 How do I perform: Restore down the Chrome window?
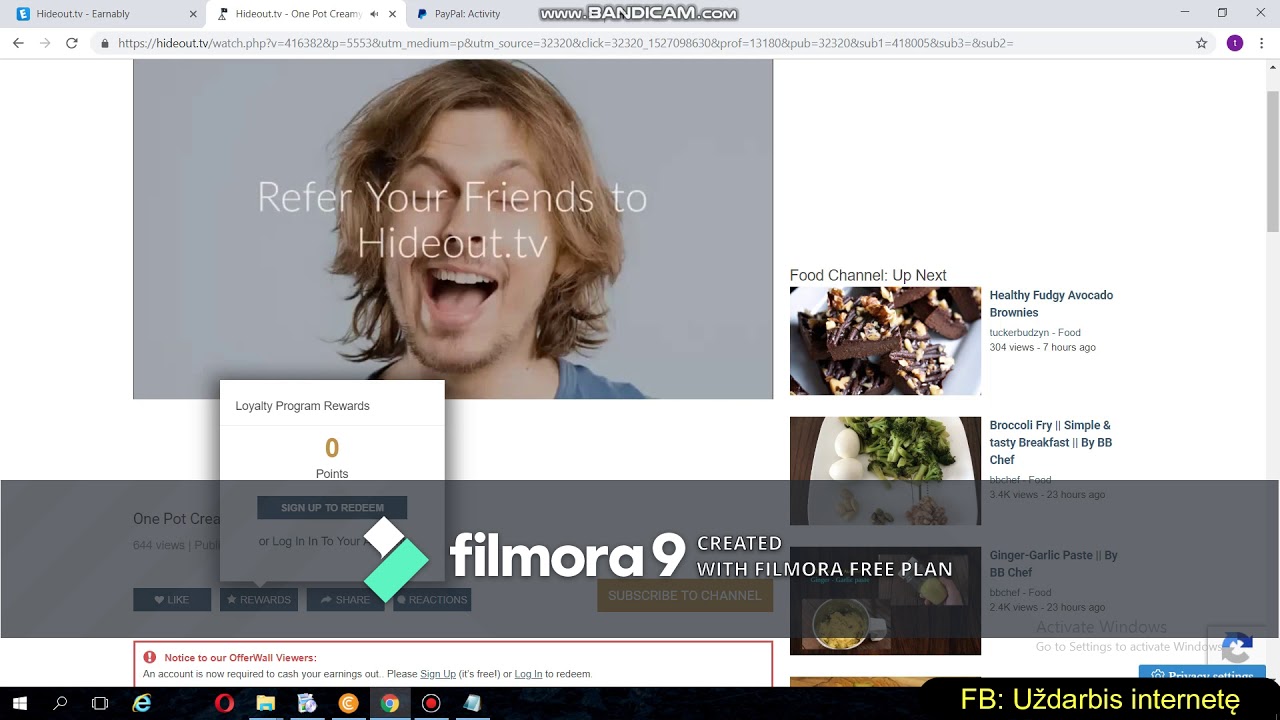pos(1222,13)
